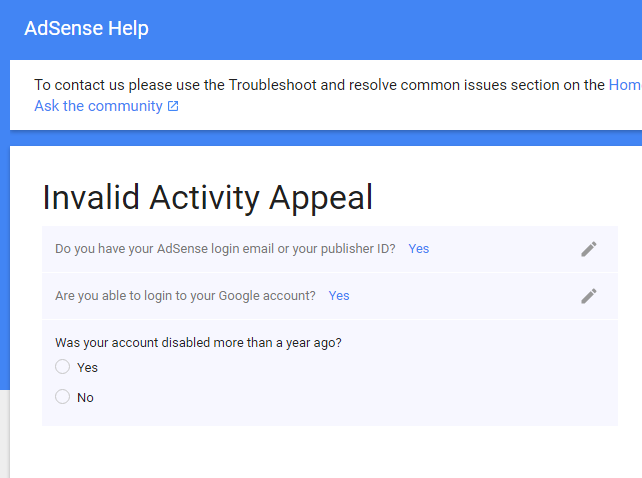Click the "Do you have your AdSense login email" question text

(x=225, y=249)
